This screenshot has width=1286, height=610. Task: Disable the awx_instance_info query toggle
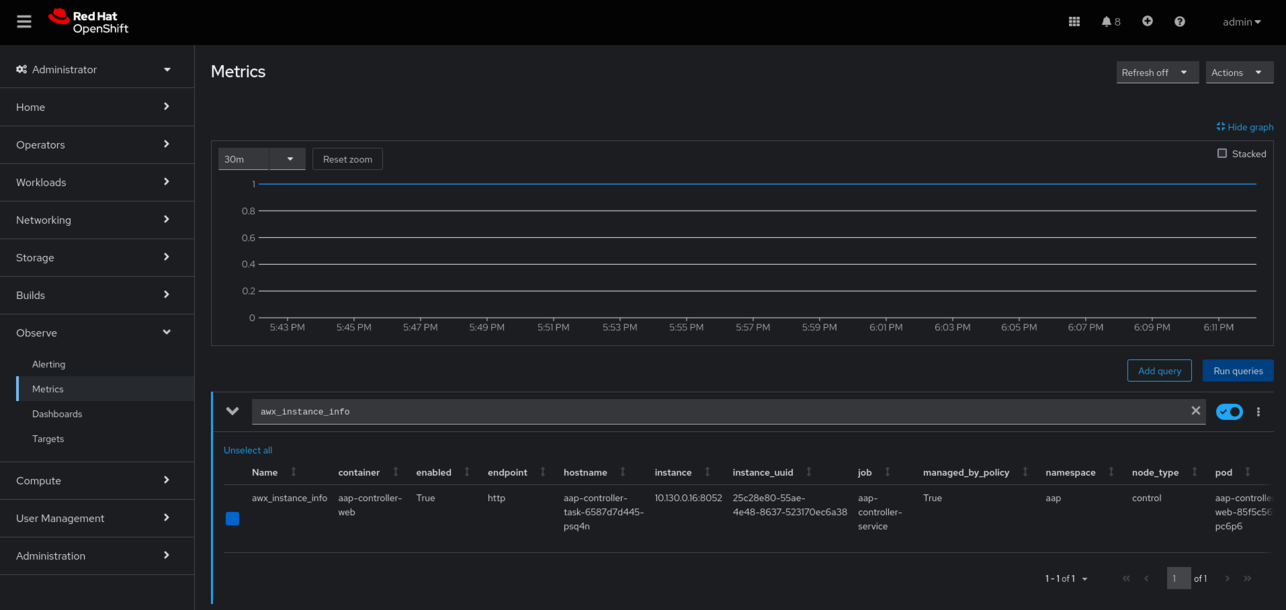[1229, 412]
